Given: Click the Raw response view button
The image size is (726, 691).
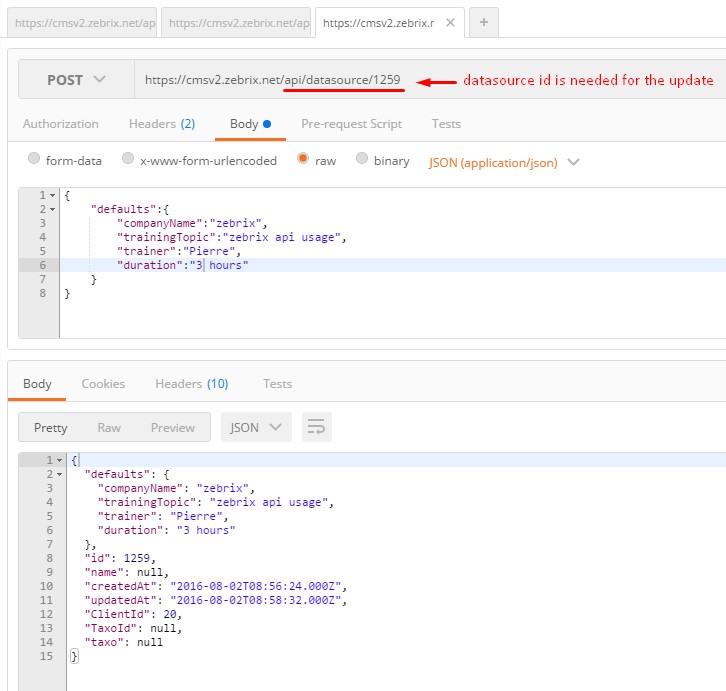Looking at the screenshot, I should click(109, 427).
